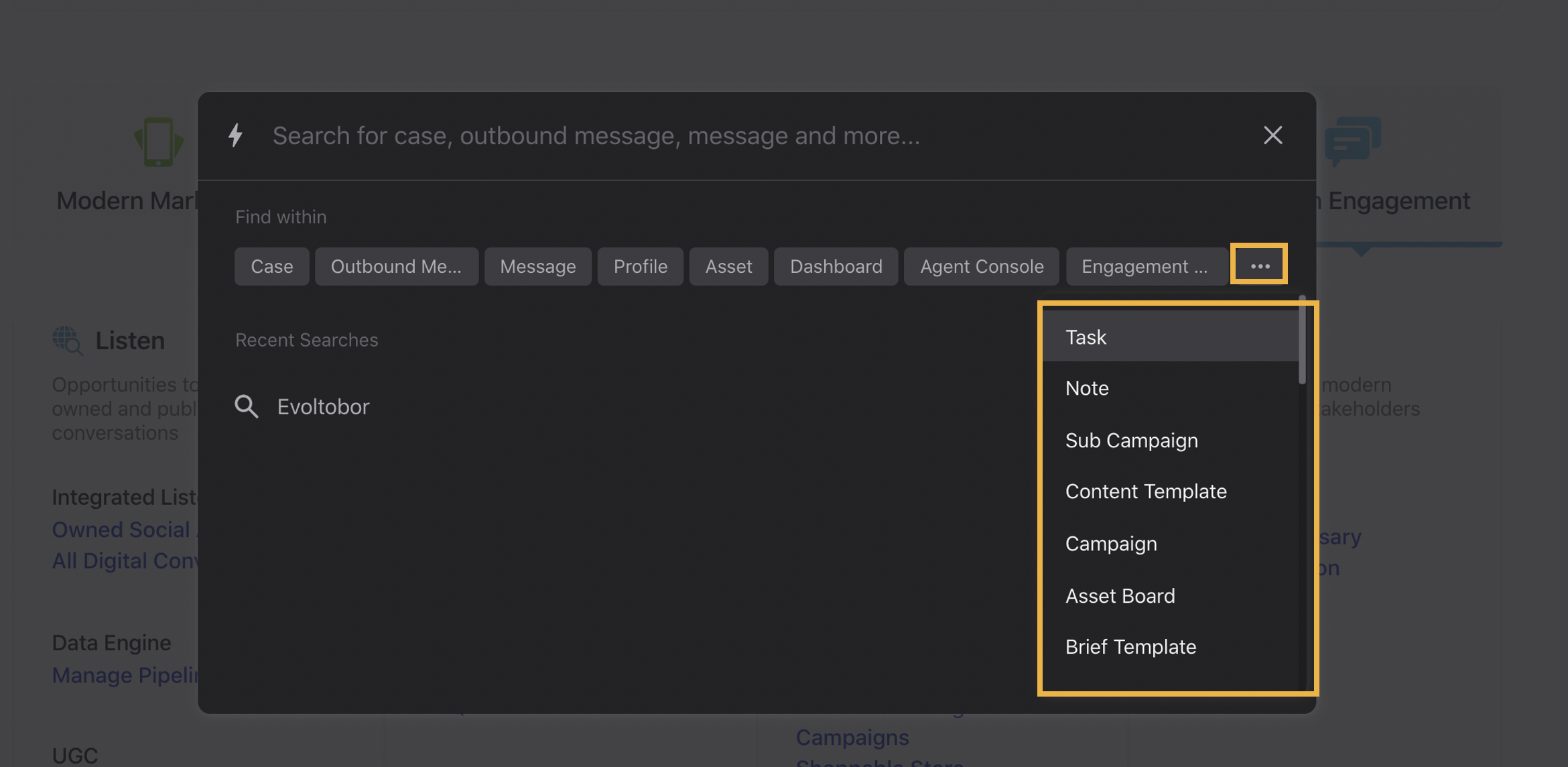
Task: Click the lightning bolt icon in the search bar
Action: point(236,135)
